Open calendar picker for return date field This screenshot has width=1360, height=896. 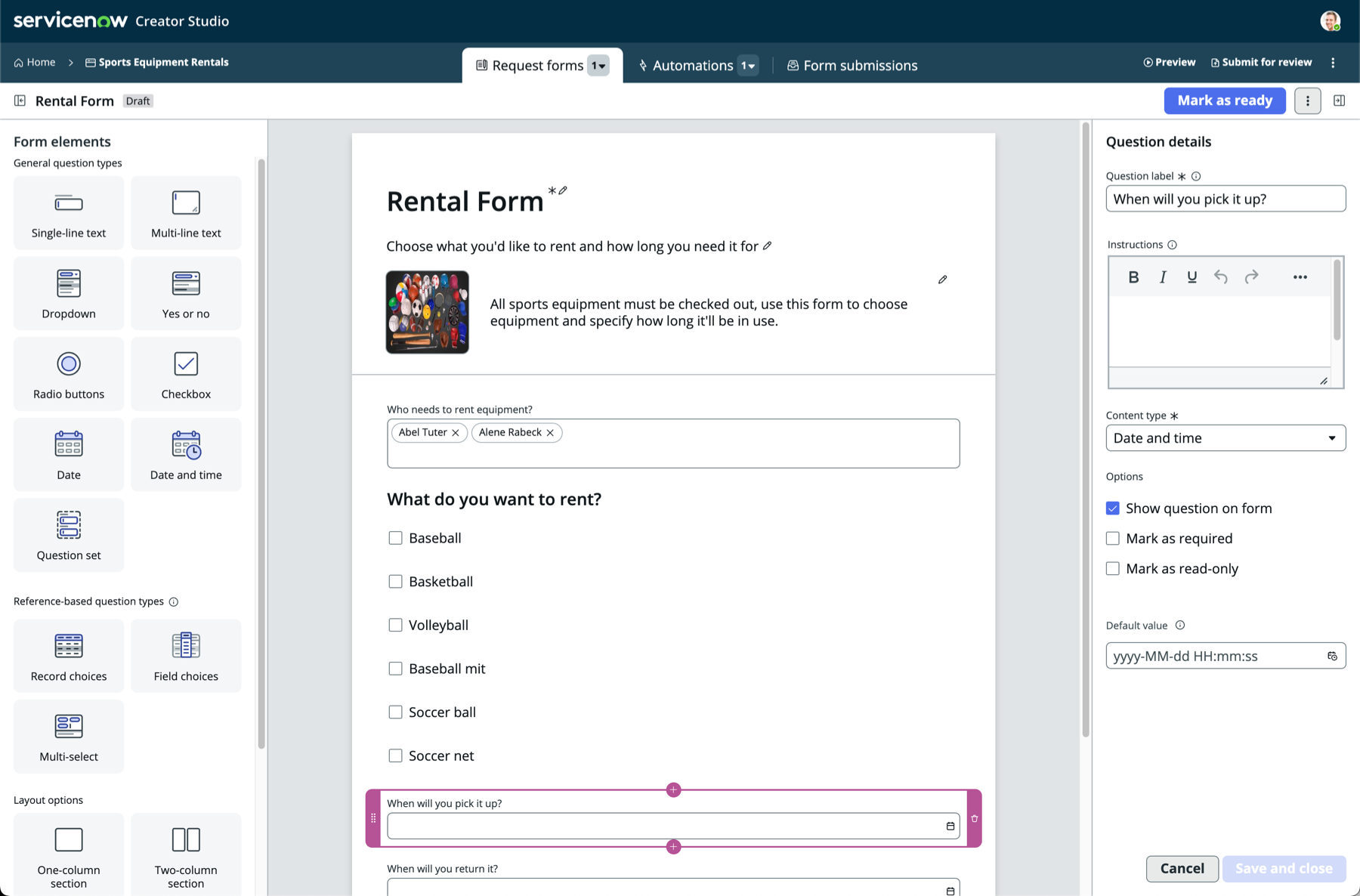coord(950,891)
